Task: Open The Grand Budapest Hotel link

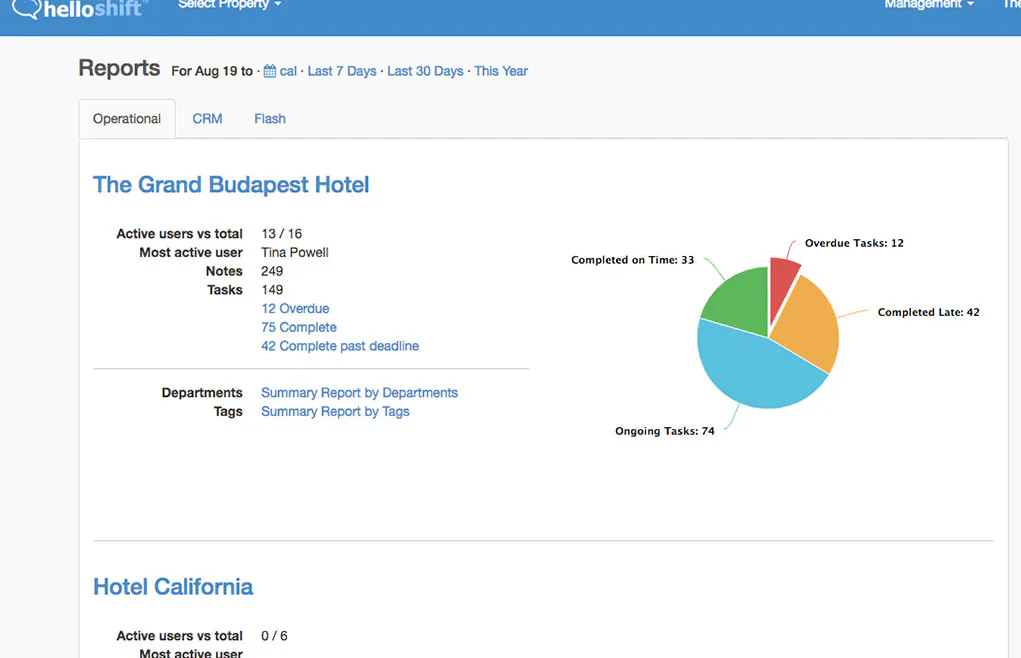Action: [x=231, y=185]
